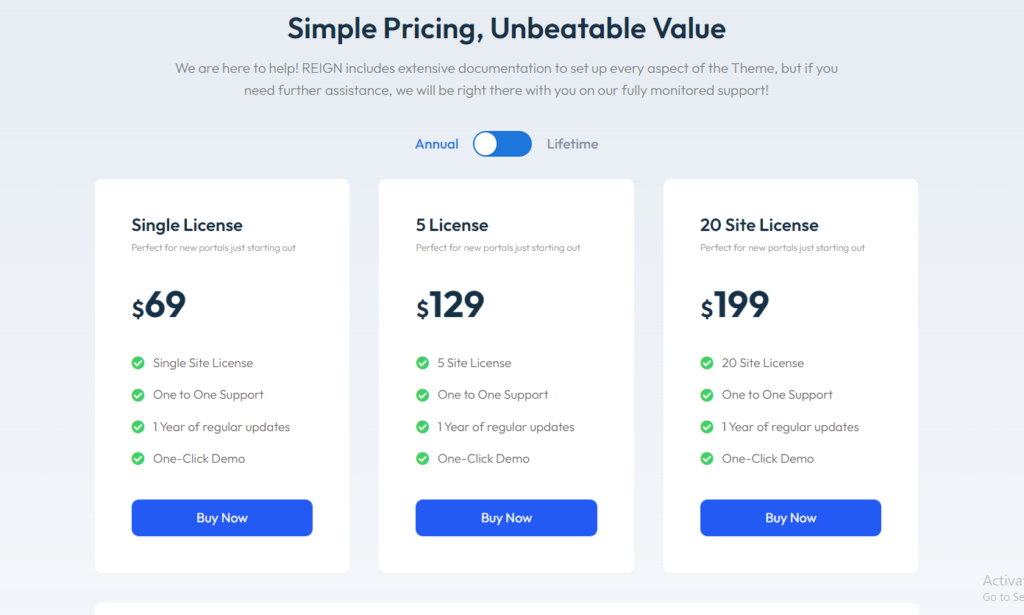Select the "Annual" billing option
The image size is (1024, 615).
tap(437, 144)
